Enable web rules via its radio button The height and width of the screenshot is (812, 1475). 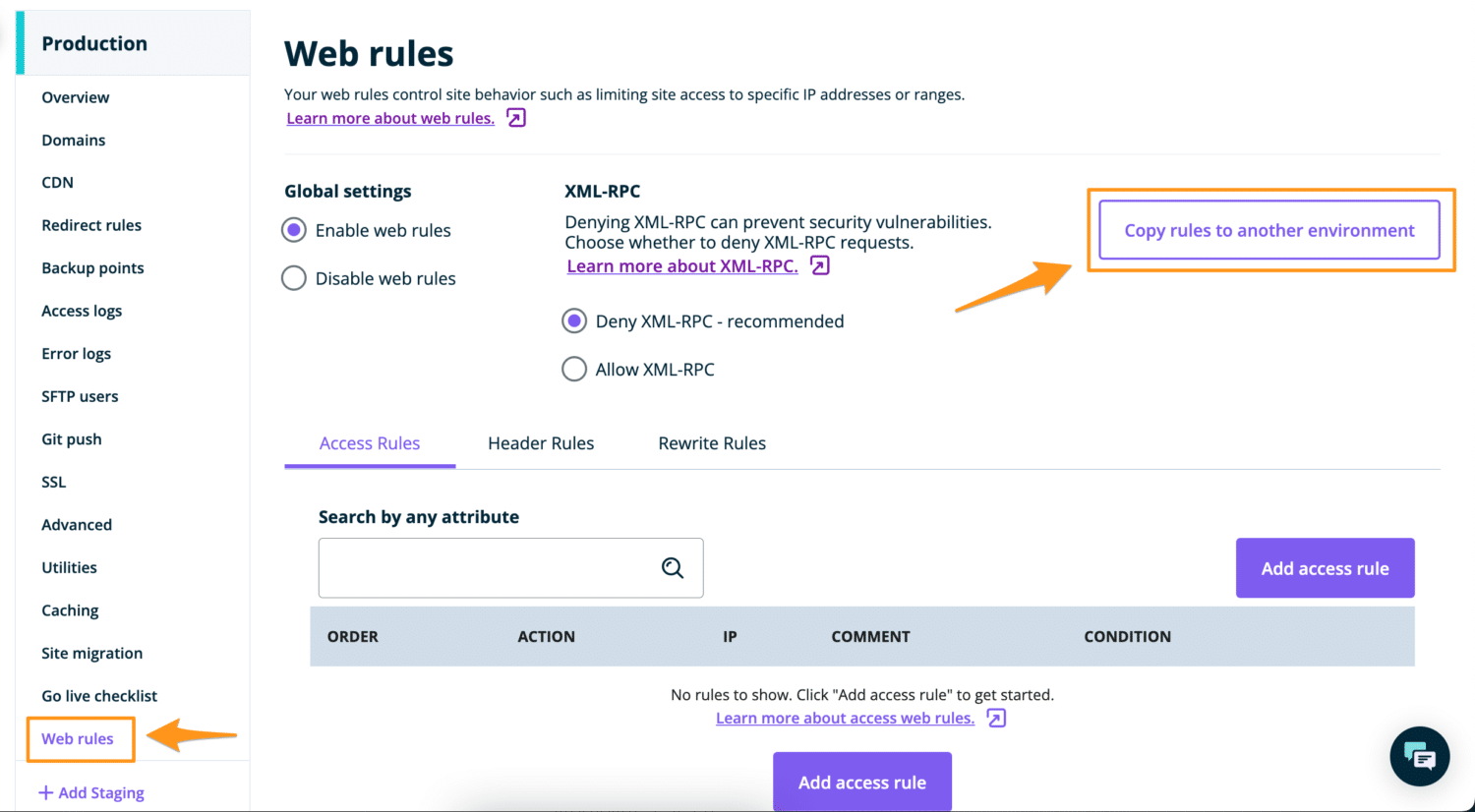[x=293, y=229]
